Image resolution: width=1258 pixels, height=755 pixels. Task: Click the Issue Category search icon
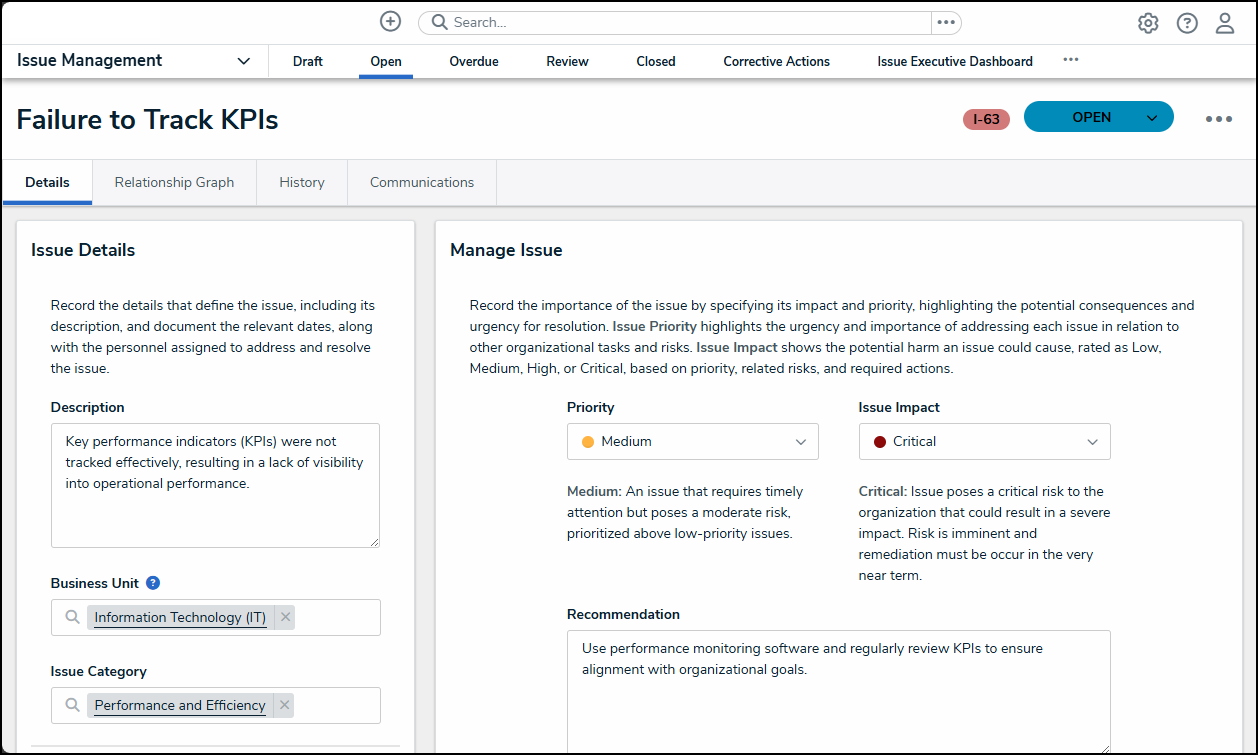tap(72, 705)
